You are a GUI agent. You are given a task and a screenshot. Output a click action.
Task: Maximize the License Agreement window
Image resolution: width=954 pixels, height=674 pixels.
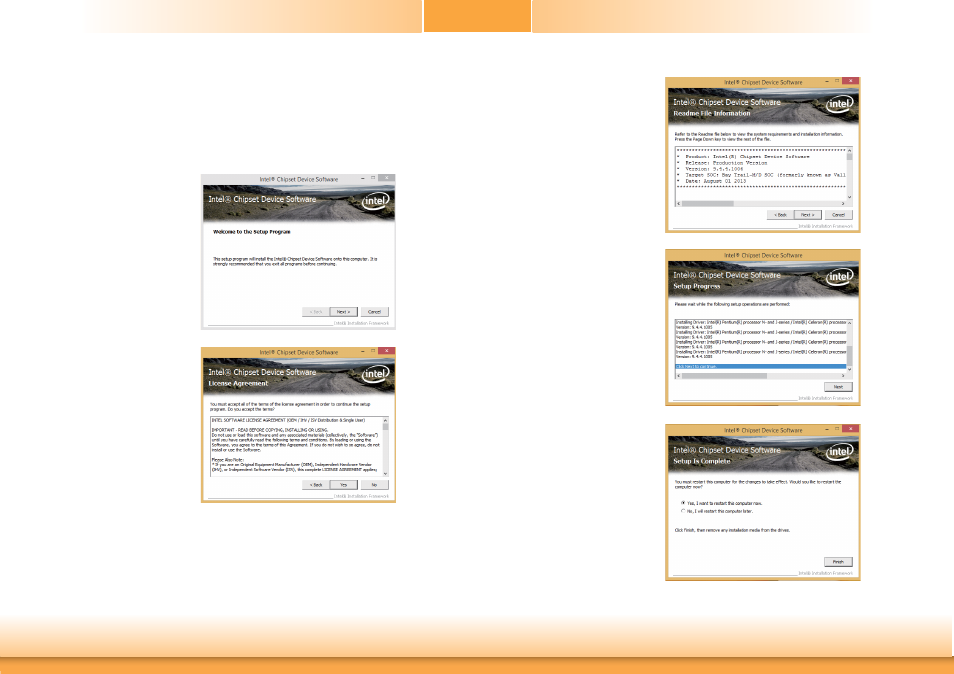373,351
